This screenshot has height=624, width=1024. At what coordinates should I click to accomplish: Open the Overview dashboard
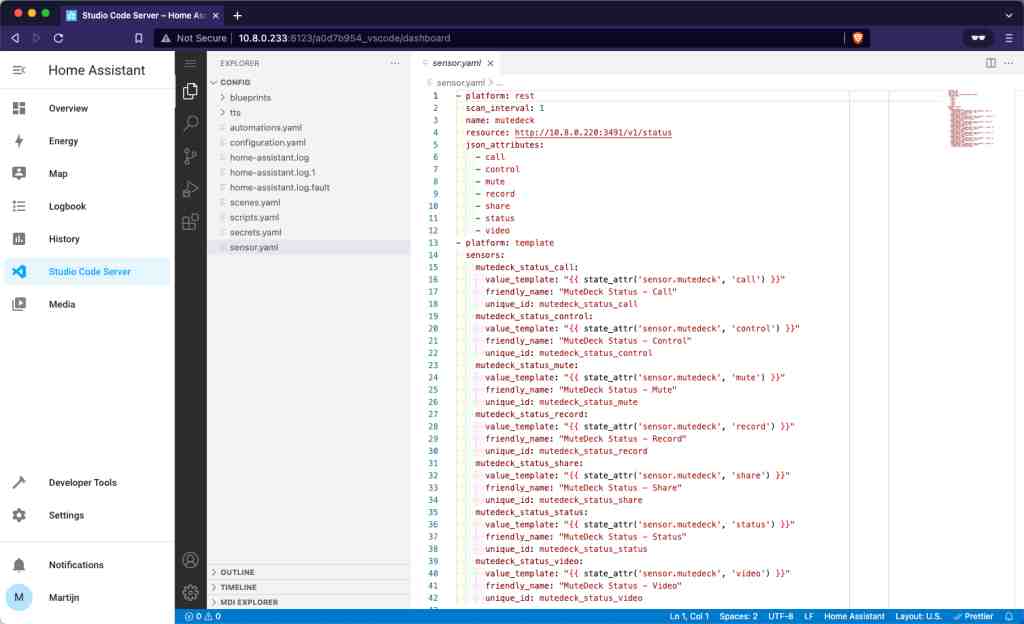click(87, 108)
